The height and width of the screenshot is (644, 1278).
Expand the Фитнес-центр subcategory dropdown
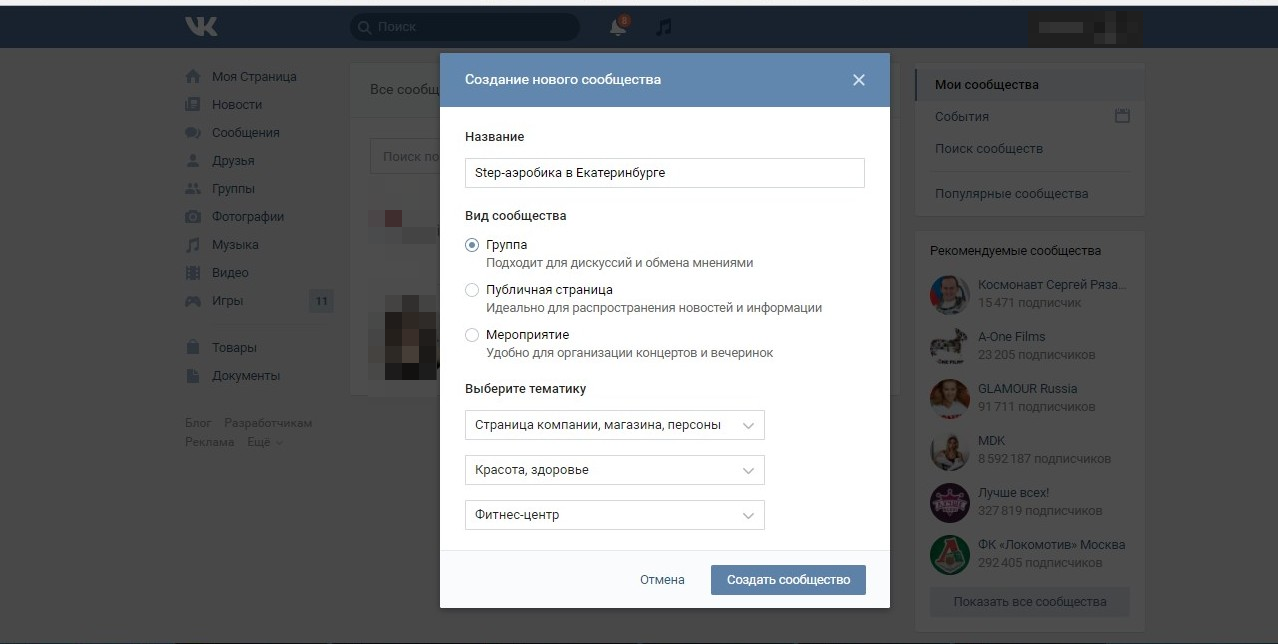point(614,515)
